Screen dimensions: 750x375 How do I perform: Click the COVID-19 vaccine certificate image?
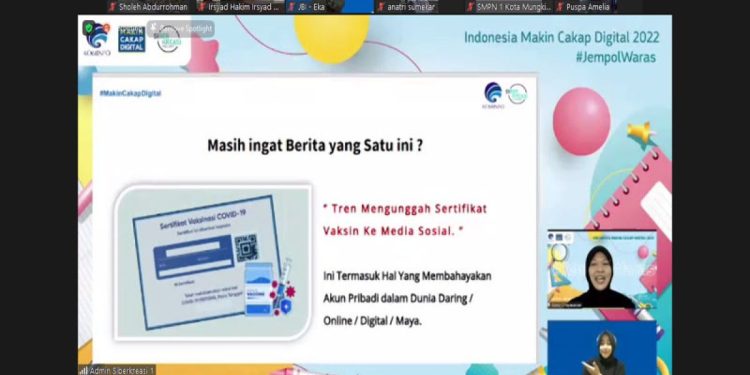213,262
